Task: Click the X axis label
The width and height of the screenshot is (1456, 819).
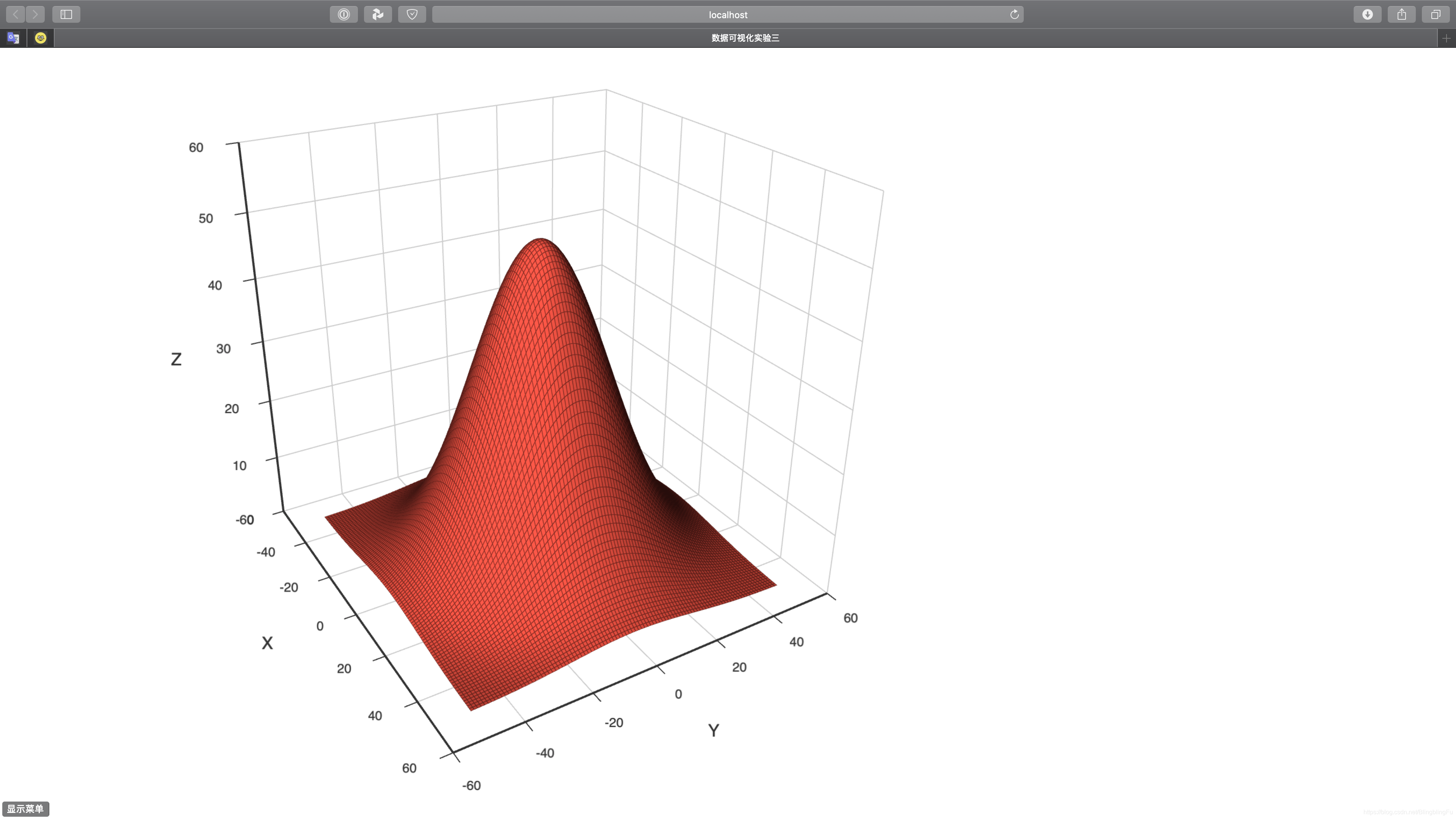Action: tap(267, 643)
